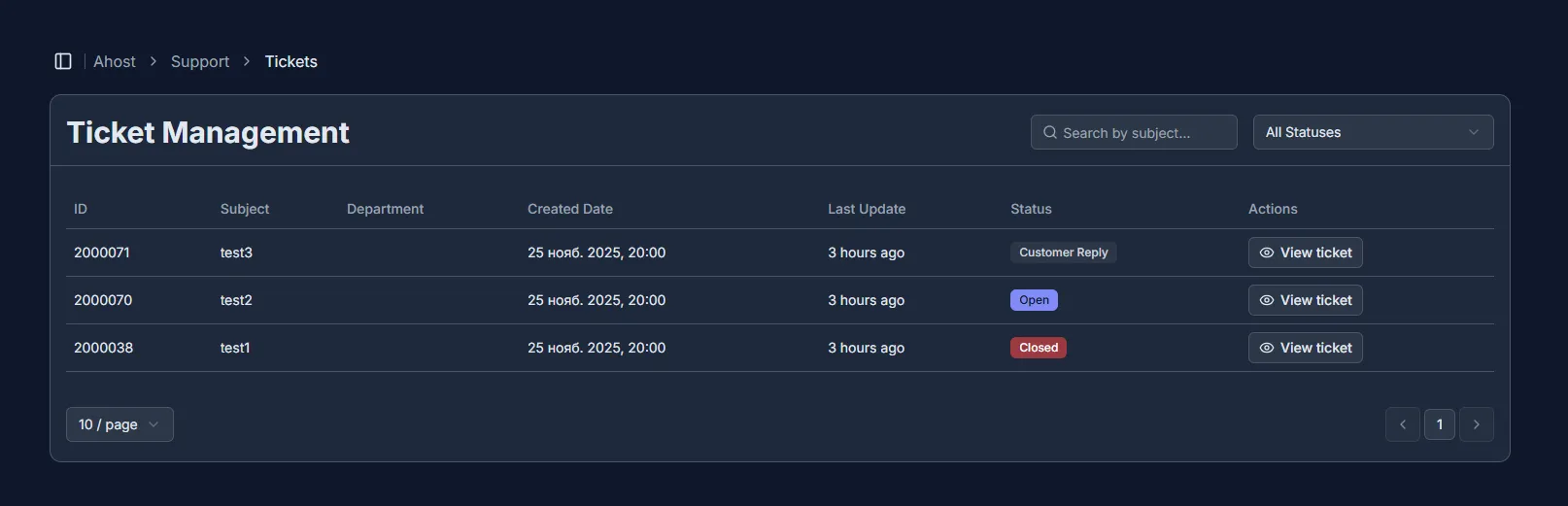Select Tickets breadcrumb item
Viewport: 1568px width, 506px height.
291,61
